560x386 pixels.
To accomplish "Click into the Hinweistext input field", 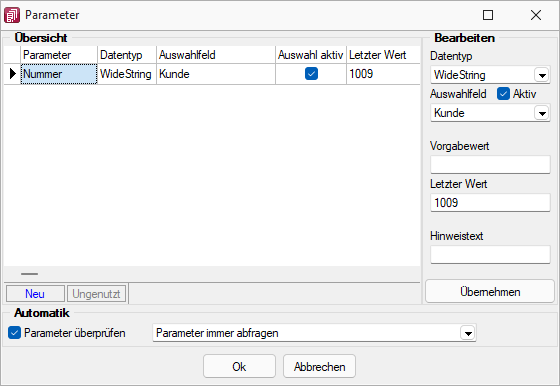I will [x=490, y=255].
